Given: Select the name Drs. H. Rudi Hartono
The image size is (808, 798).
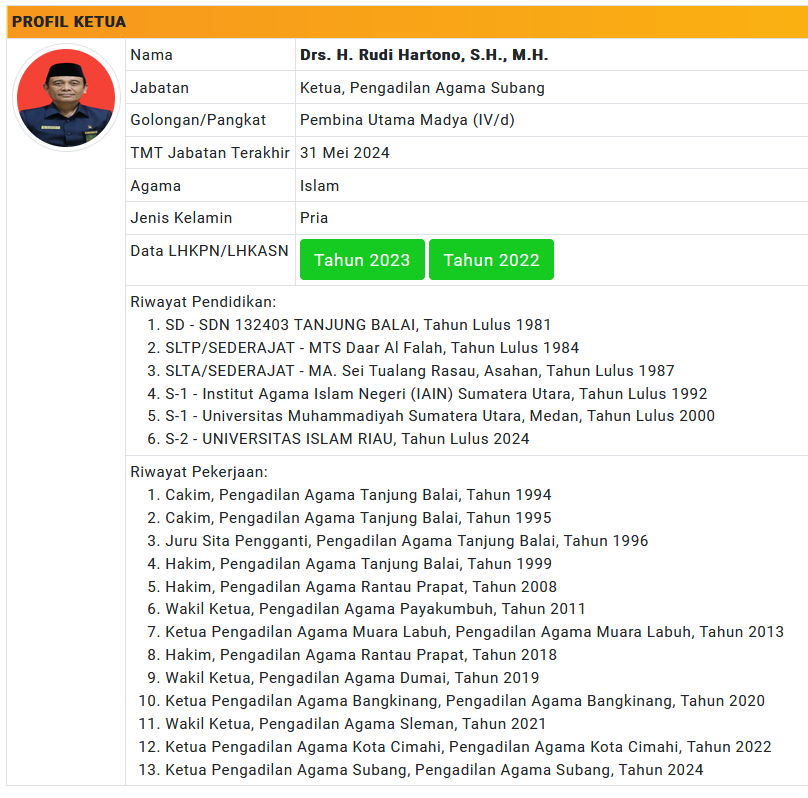Looking at the screenshot, I should pos(424,55).
